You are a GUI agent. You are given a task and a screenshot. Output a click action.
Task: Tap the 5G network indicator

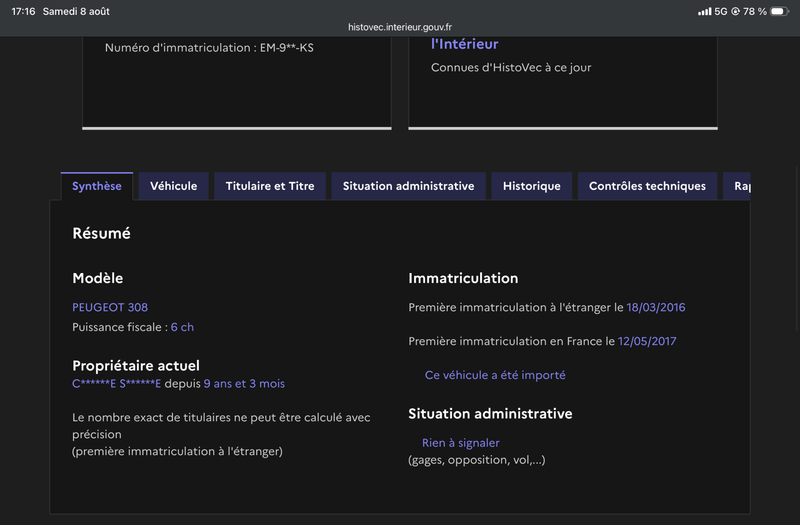(720, 11)
